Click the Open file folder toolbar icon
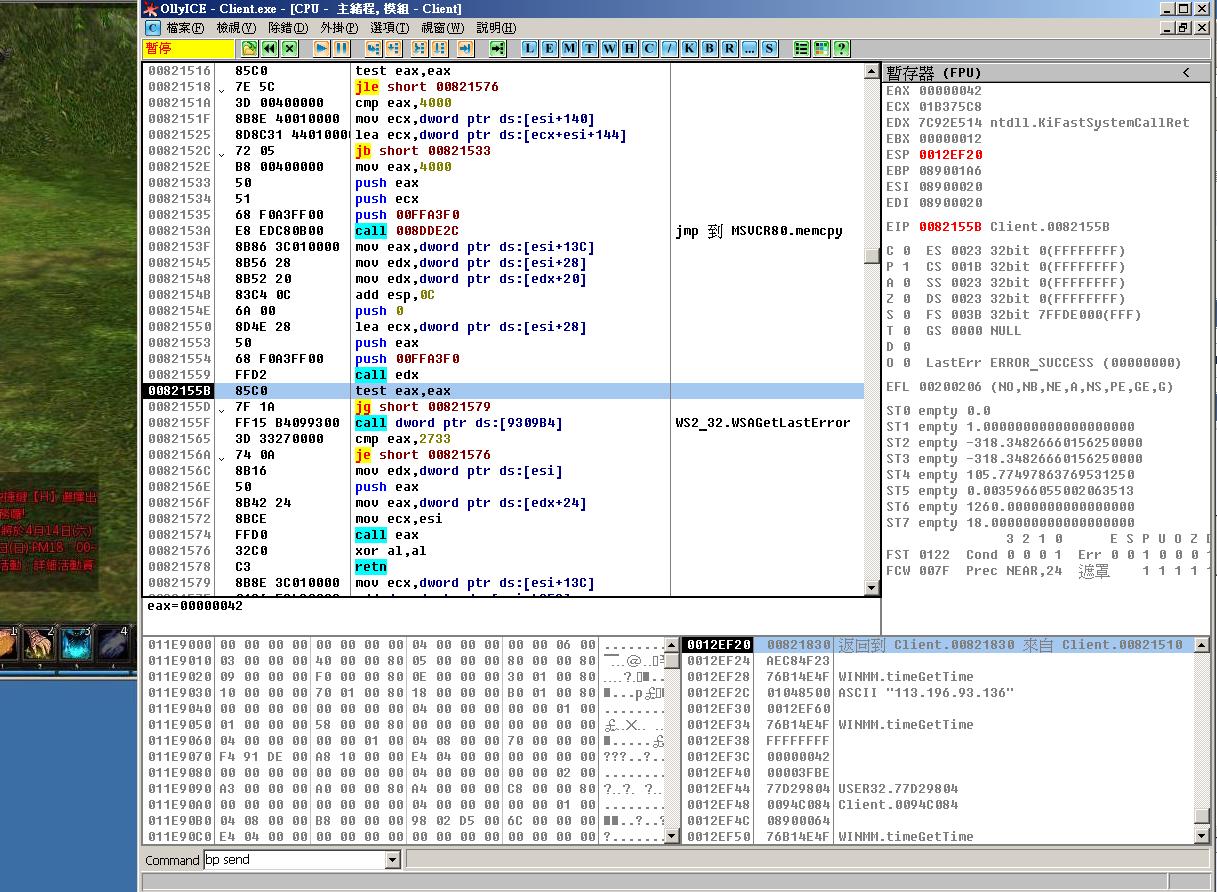 tap(249, 48)
